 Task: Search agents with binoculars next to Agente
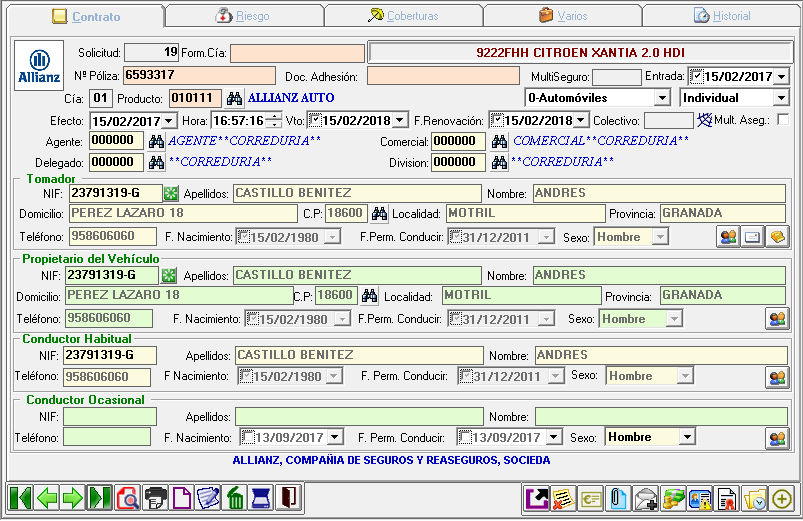pos(156,141)
